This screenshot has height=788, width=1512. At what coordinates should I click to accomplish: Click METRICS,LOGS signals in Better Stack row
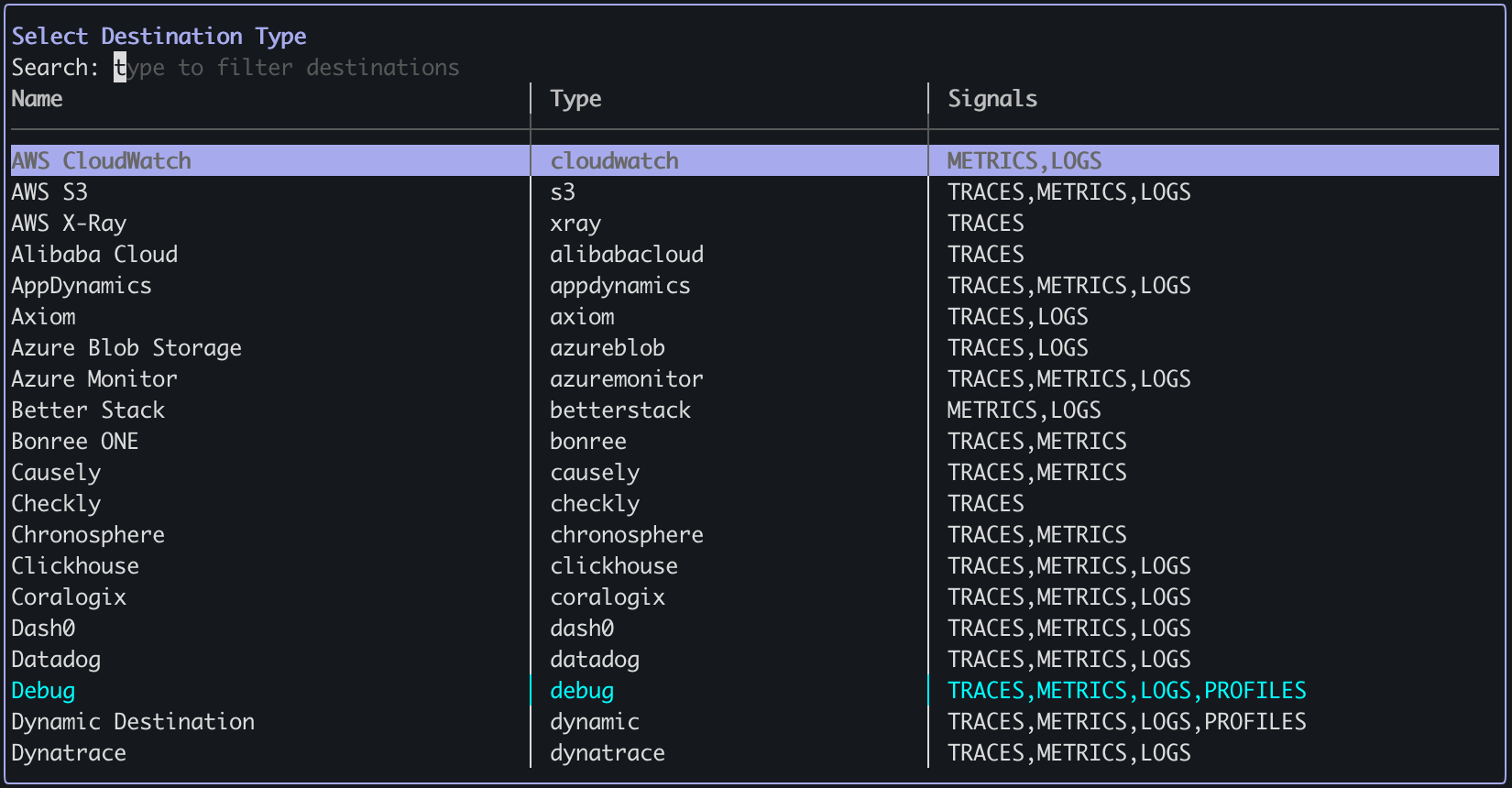pos(1024,410)
